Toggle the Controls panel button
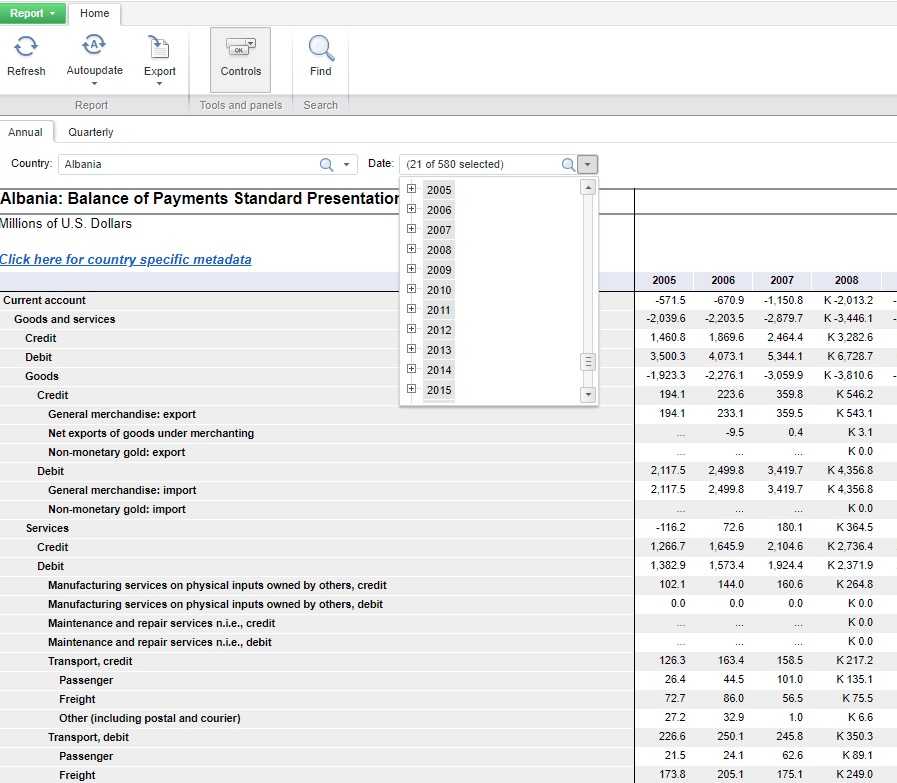Screen dimensions: 897x783 click(240, 58)
